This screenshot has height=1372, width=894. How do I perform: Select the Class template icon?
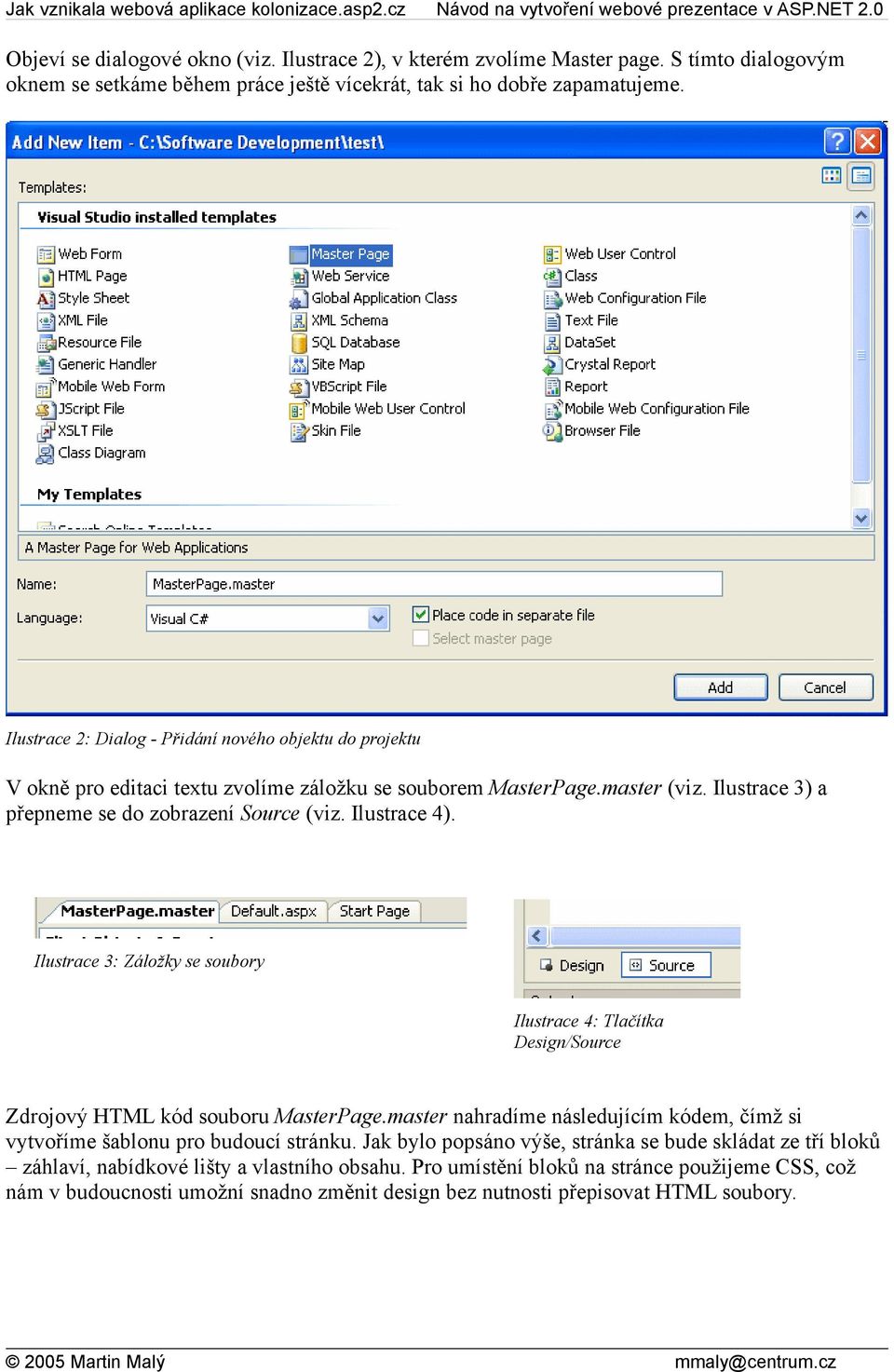pos(552,277)
